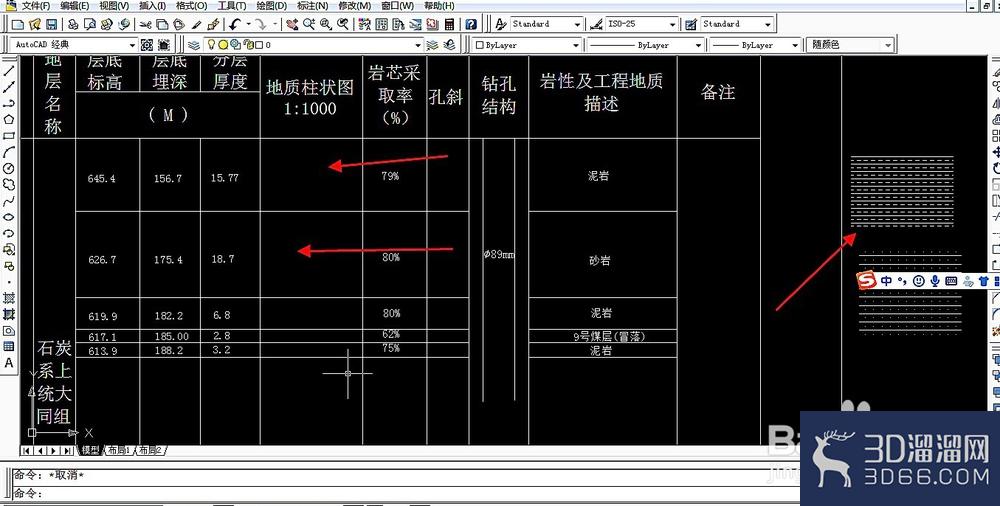Toggle Sogou IME Chinese/English mode
The image size is (1000, 506).
886,281
